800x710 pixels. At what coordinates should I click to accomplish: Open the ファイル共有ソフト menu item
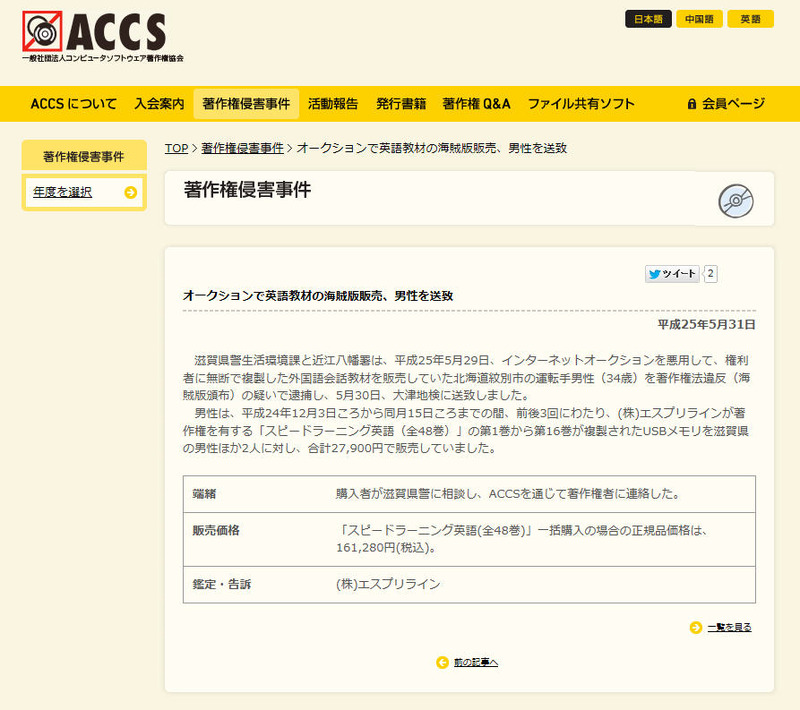(581, 104)
